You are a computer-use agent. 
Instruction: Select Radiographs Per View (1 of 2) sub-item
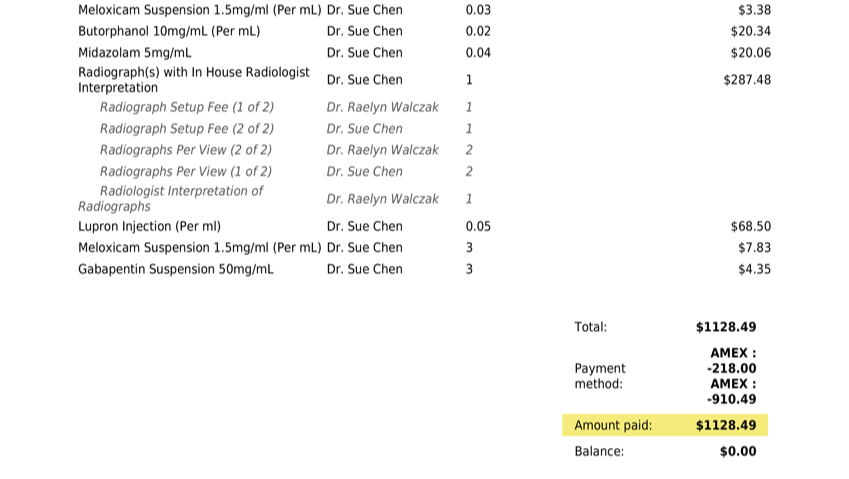tap(186, 172)
